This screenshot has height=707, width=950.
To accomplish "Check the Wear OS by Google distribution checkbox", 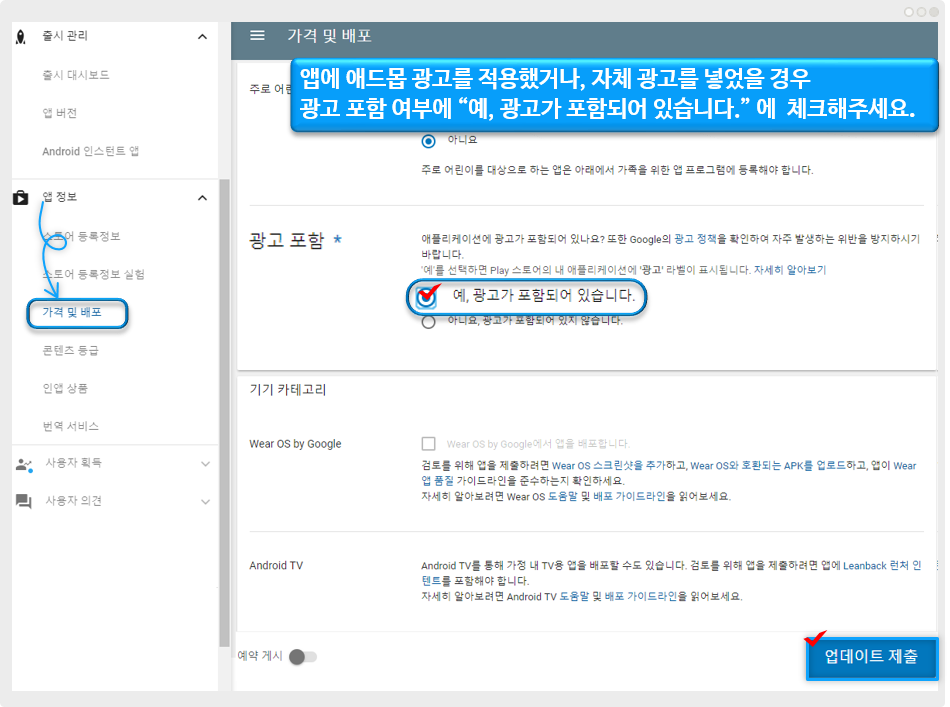I will 428,444.
